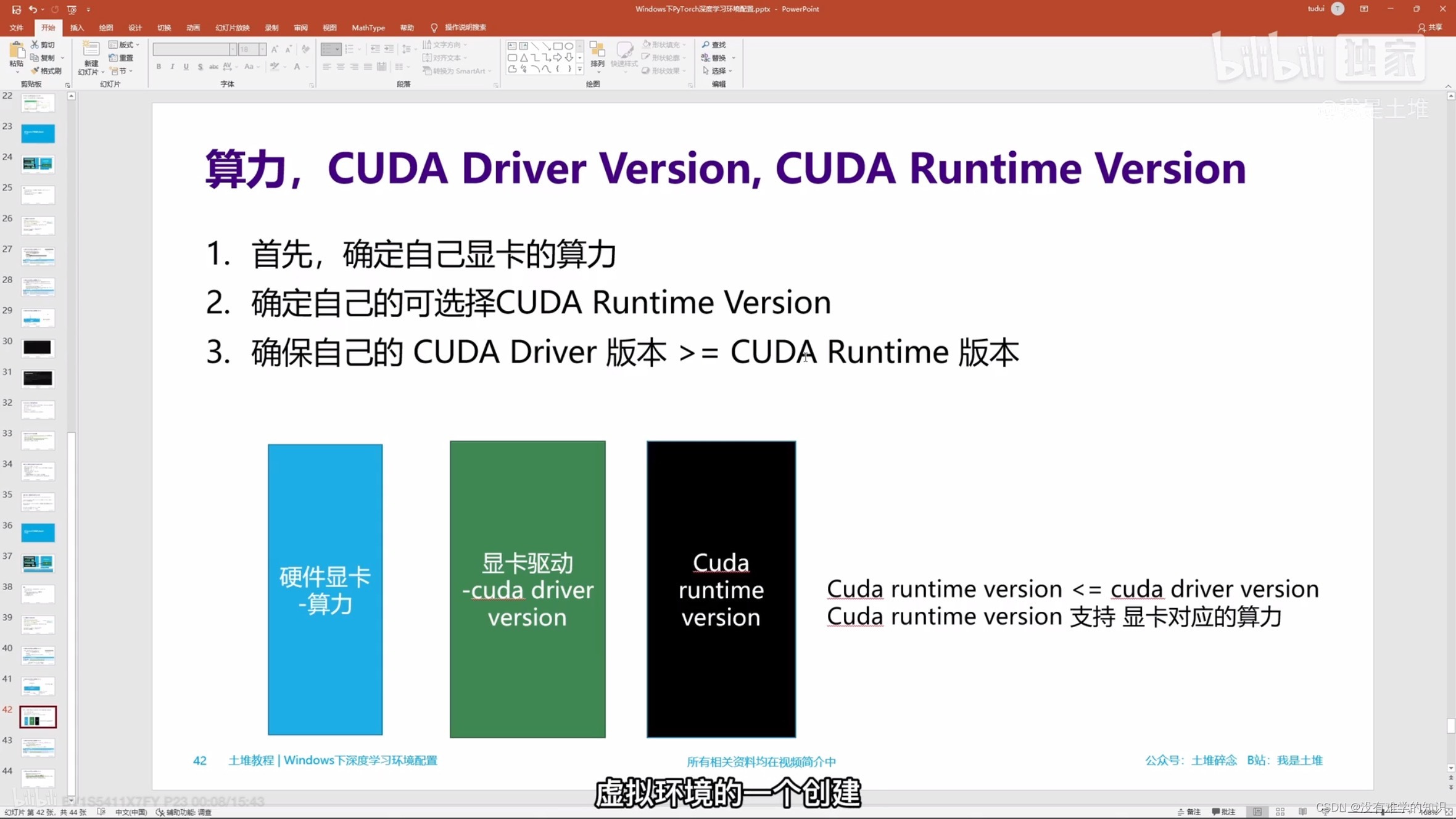Copy selection with the 复制 button
Viewport: 1456px width, 819px height.
43,58
